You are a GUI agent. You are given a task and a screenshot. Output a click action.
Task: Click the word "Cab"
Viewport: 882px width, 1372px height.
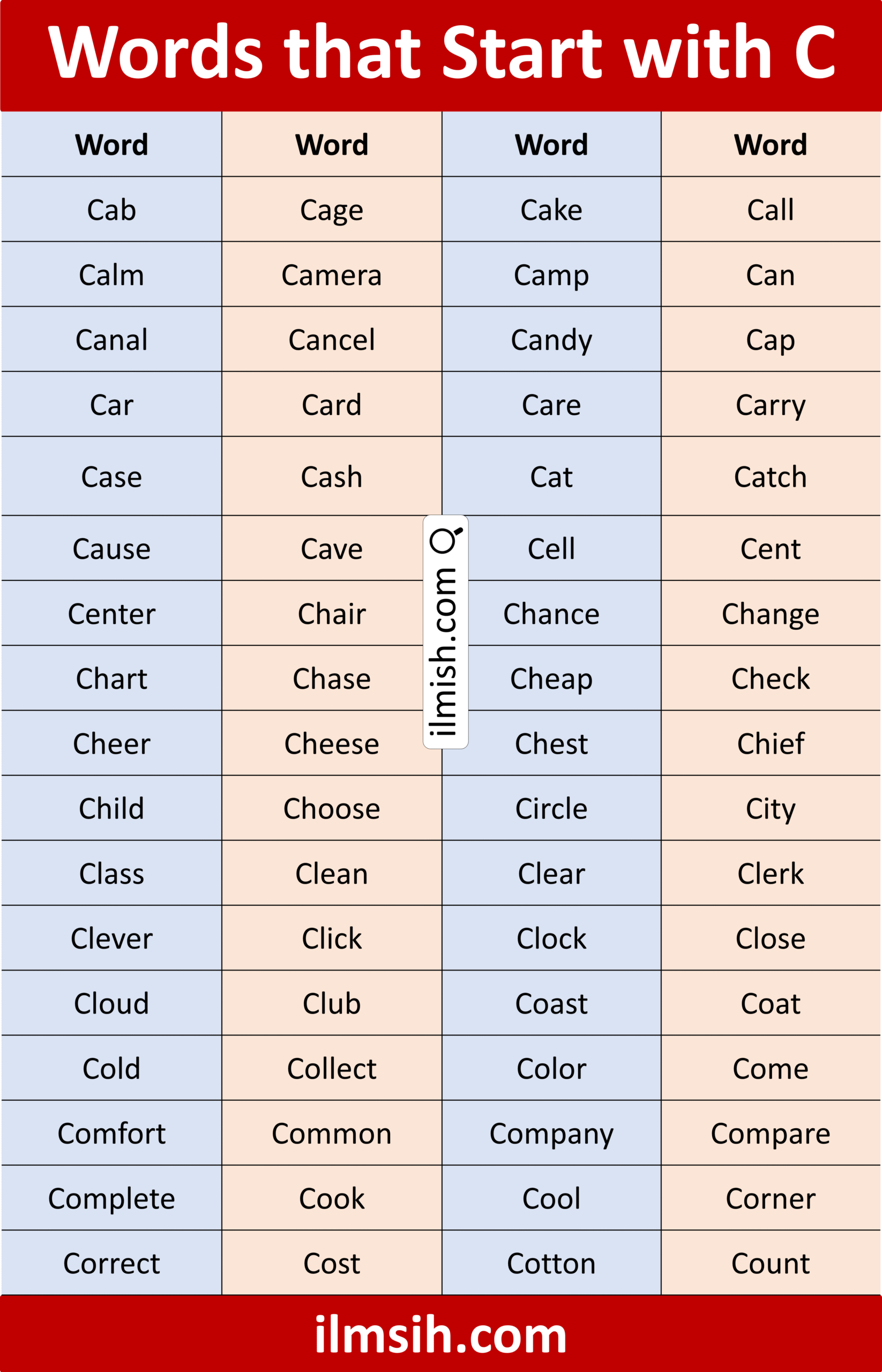pyautogui.click(x=111, y=210)
